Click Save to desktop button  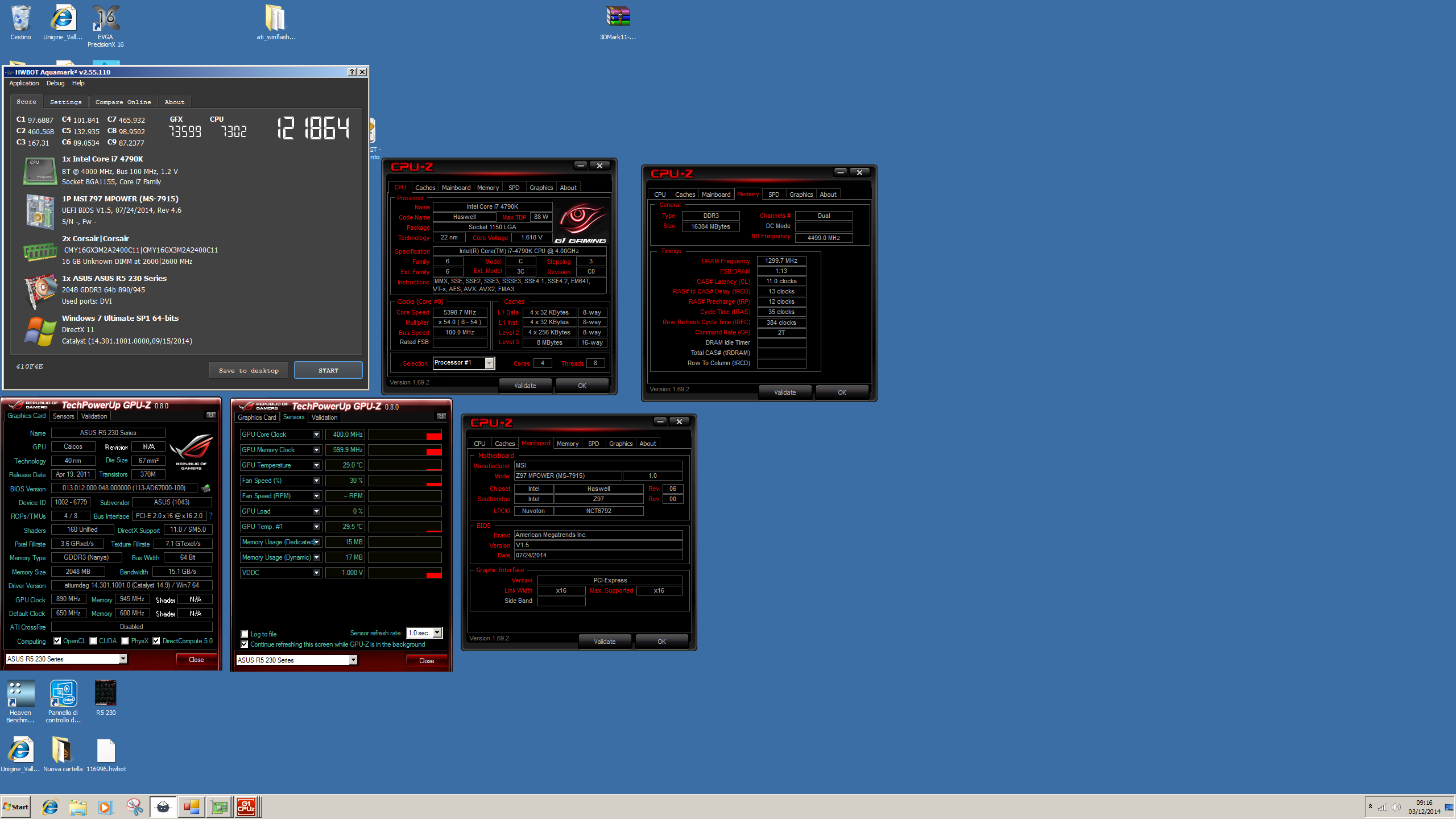(249, 370)
